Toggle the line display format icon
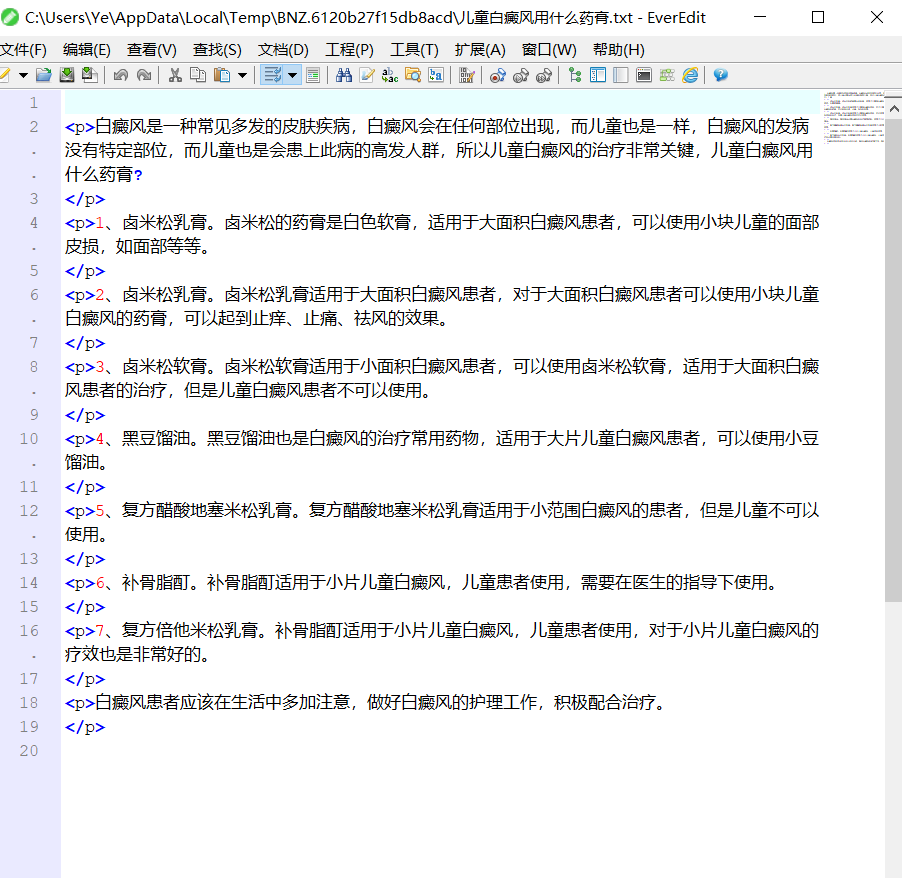Viewport: 902px width, 878px height. 313,75
